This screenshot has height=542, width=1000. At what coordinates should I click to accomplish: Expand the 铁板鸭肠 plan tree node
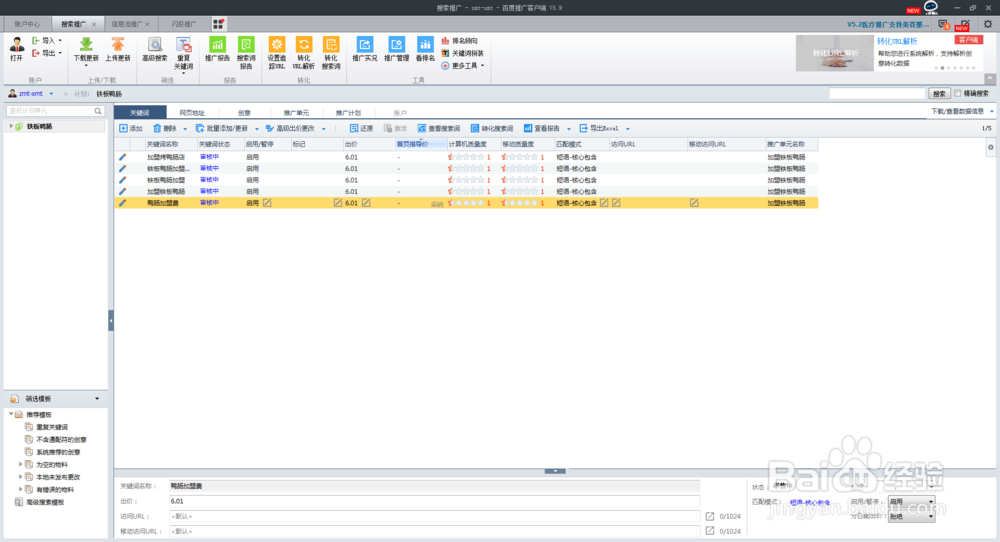point(11,126)
